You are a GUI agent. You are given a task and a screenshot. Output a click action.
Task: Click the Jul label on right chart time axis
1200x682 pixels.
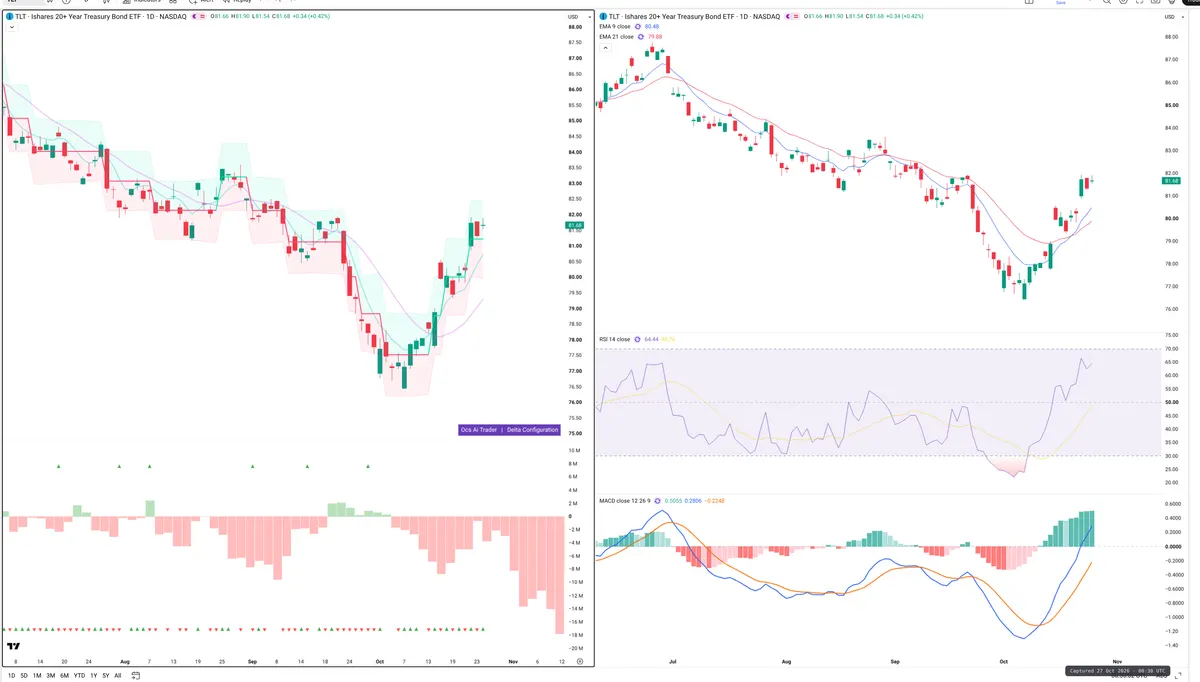pyautogui.click(x=673, y=662)
